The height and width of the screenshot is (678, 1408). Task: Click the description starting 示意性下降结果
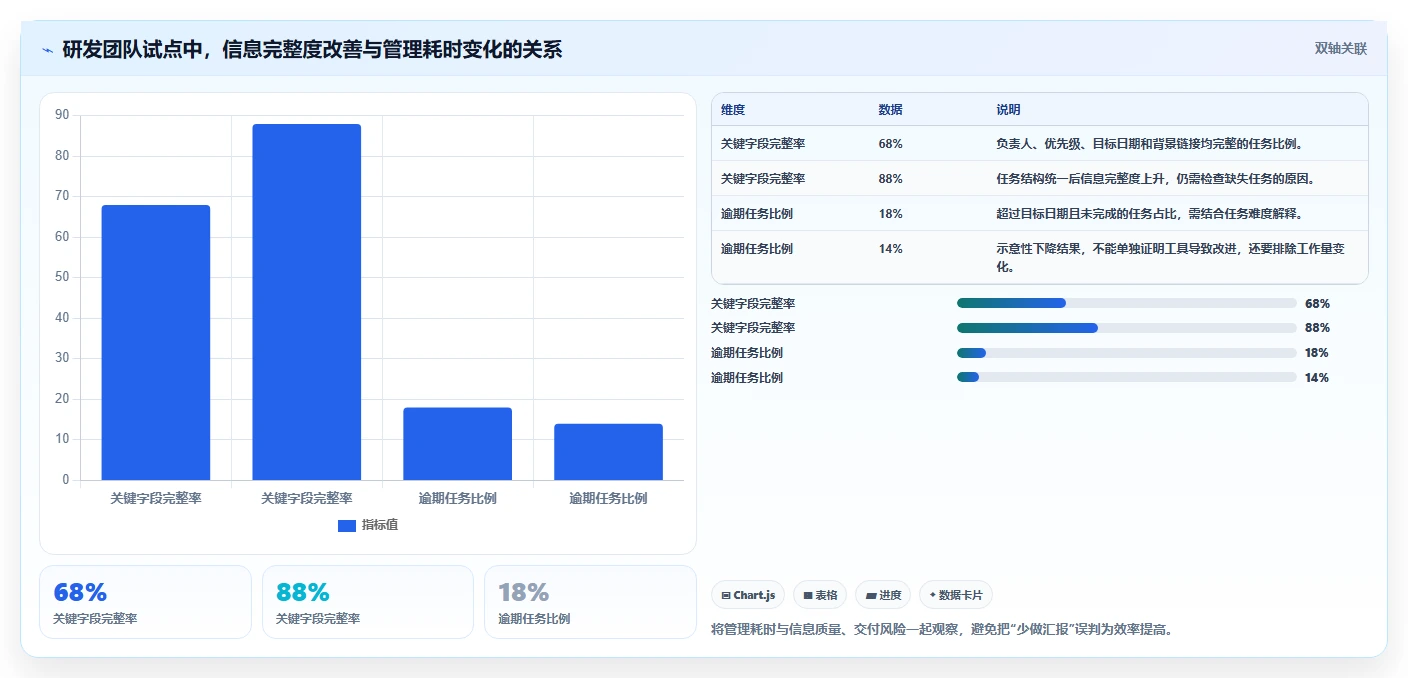1171,258
